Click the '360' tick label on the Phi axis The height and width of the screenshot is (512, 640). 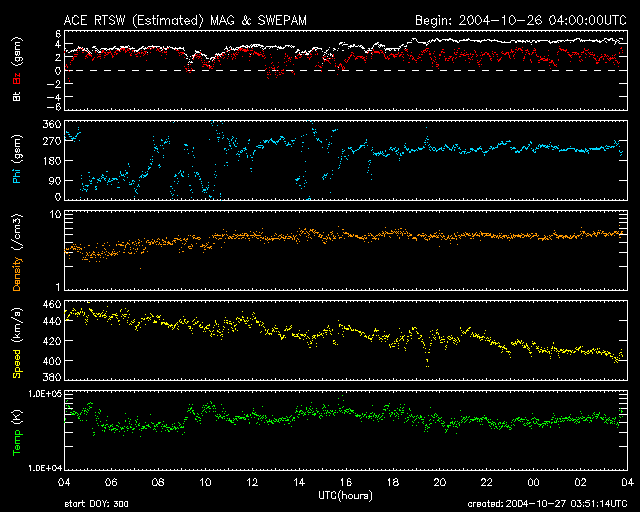pyautogui.click(x=52, y=124)
